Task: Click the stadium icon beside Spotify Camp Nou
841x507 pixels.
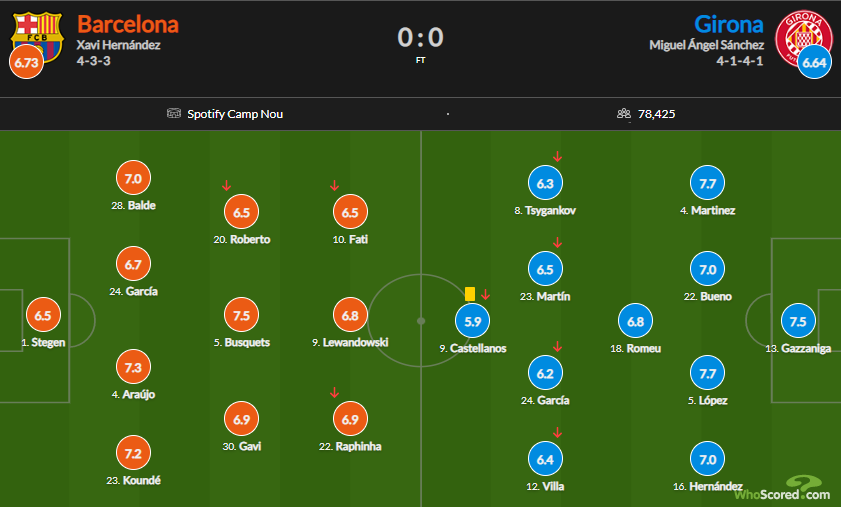Action: pos(174,114)
